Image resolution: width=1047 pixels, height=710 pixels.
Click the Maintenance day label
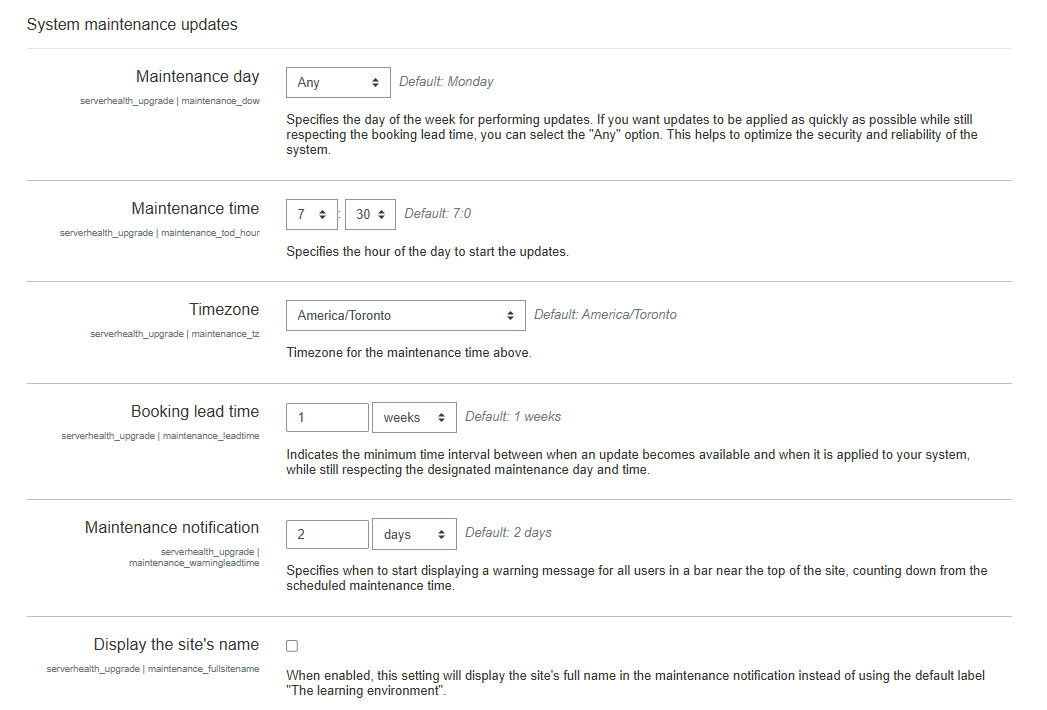click(x=197, y=77)
